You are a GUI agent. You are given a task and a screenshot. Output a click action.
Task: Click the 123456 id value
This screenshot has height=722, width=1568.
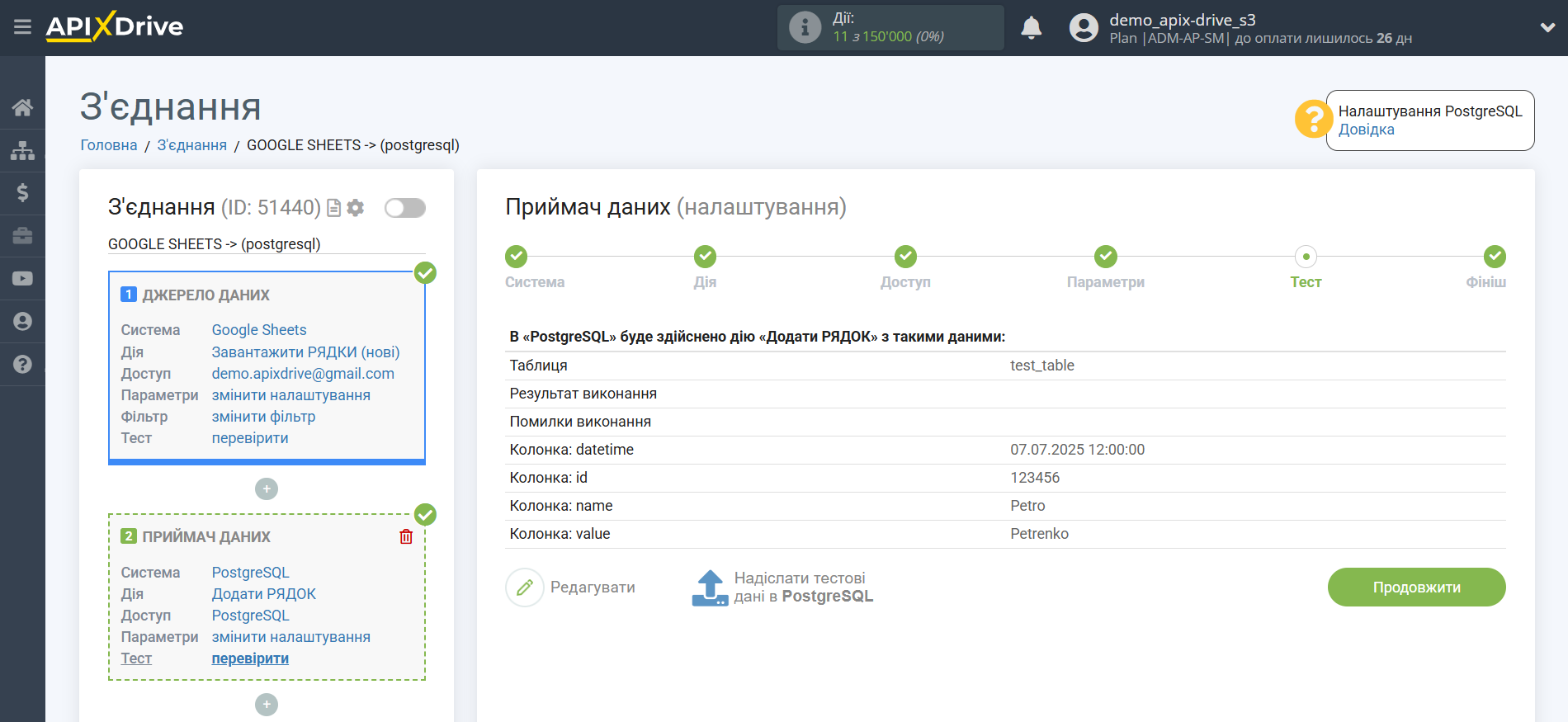click(1035, 478)
